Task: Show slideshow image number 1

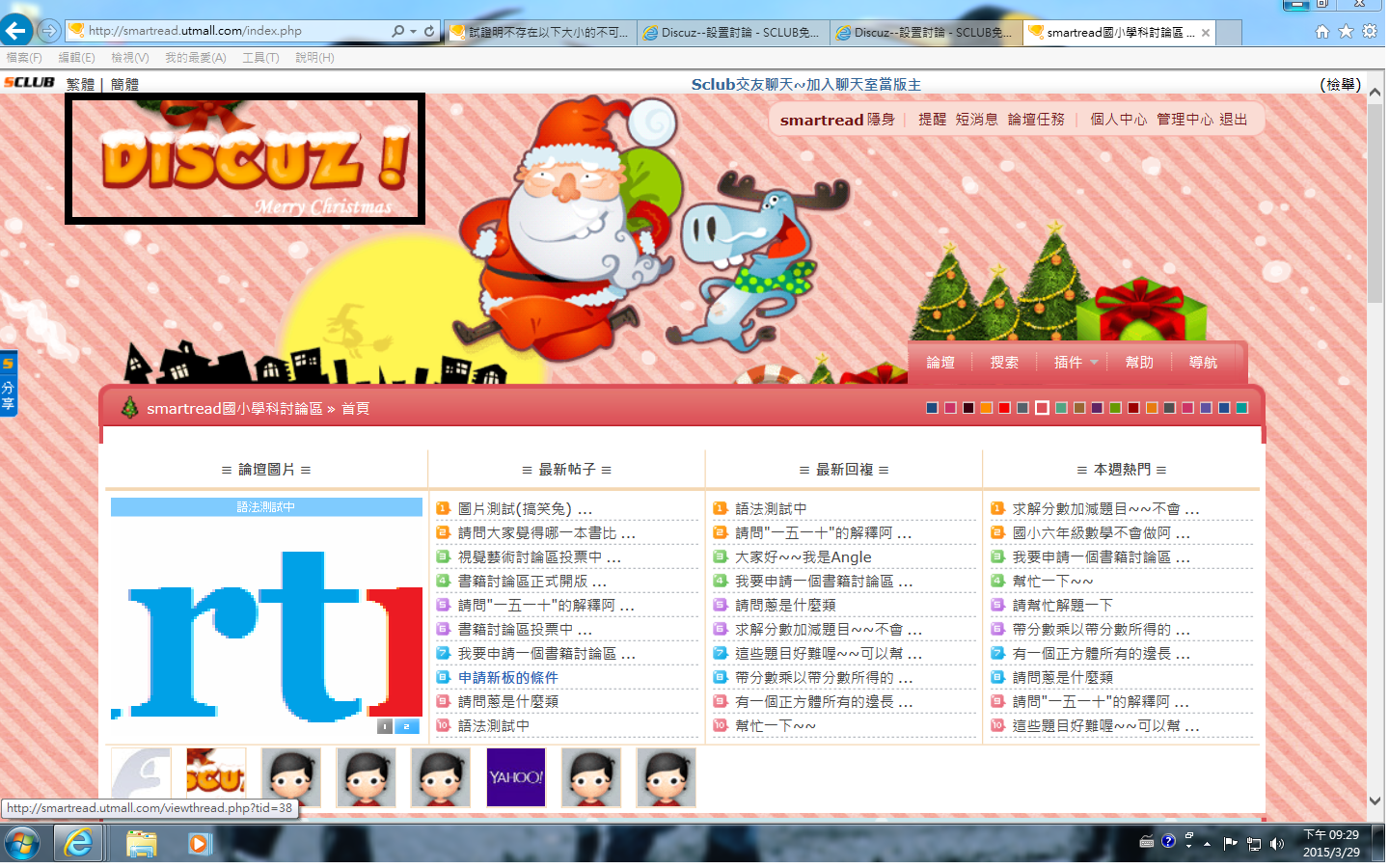Action: (x=385, y=726)
